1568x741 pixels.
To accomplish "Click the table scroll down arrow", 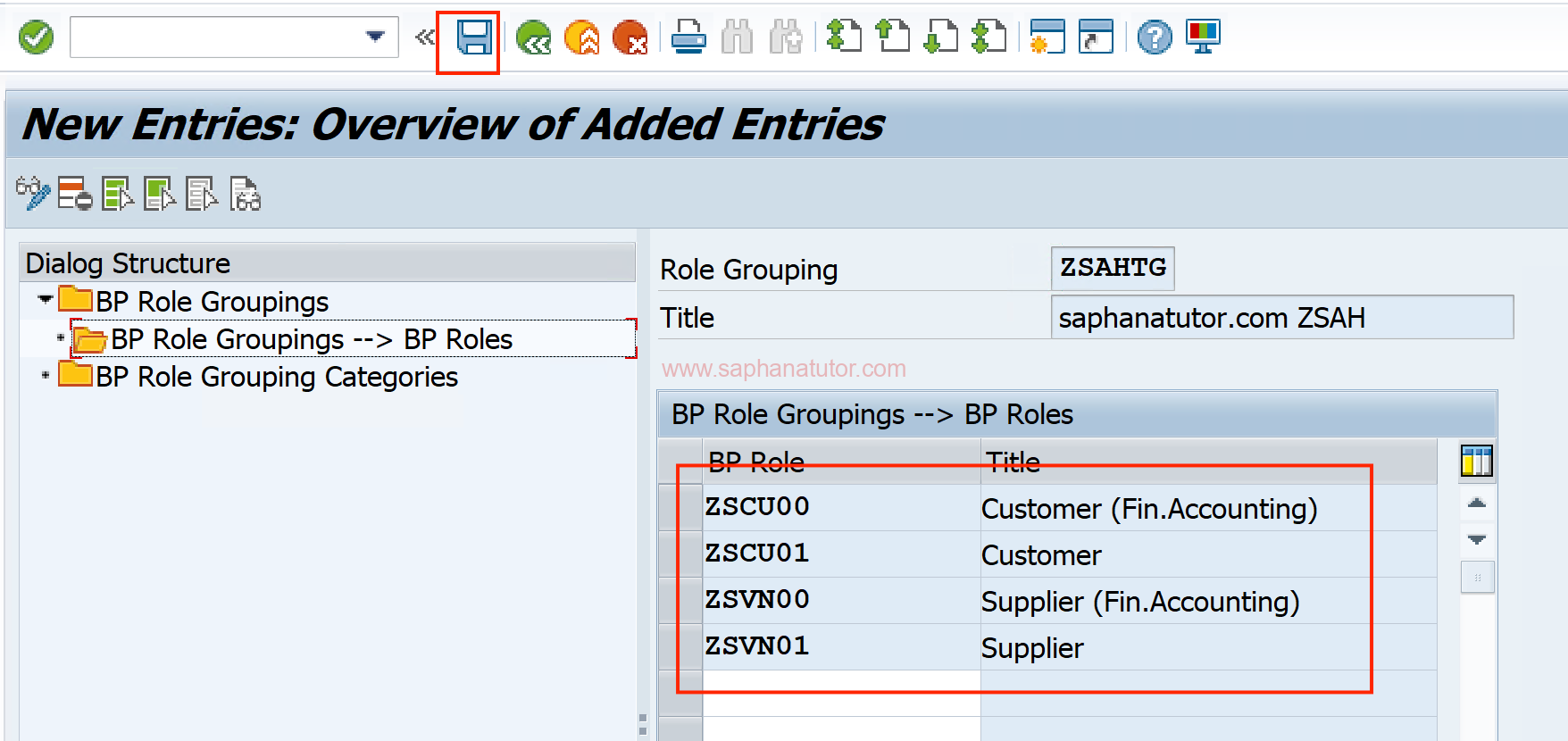I will tap(1477, 539).
